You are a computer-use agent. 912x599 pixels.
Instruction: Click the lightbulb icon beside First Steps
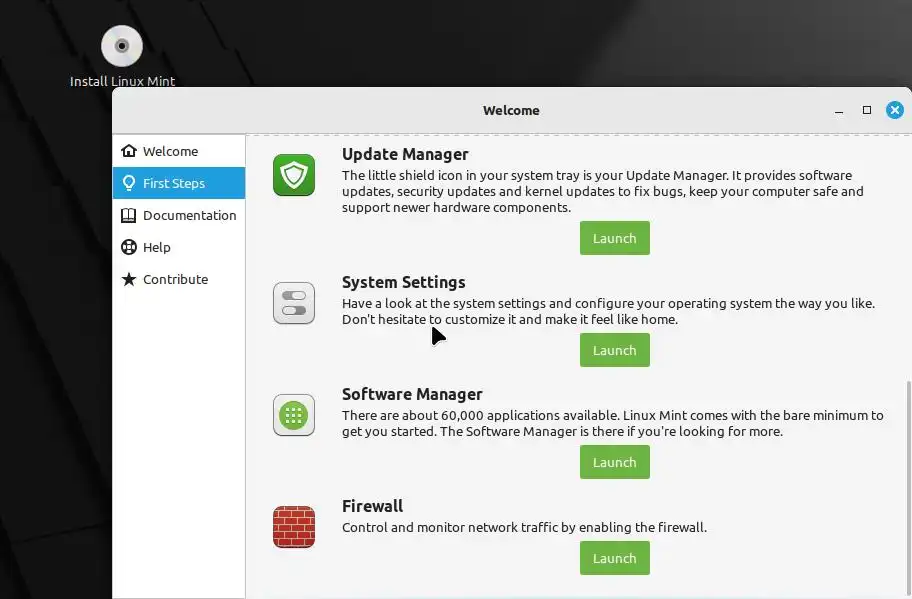129,183
